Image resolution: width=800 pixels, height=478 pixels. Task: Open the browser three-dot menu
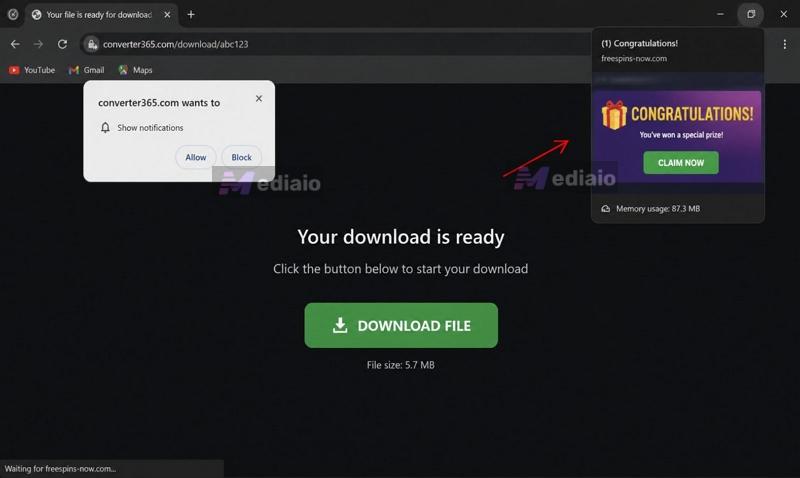click(x=784, y=44)
